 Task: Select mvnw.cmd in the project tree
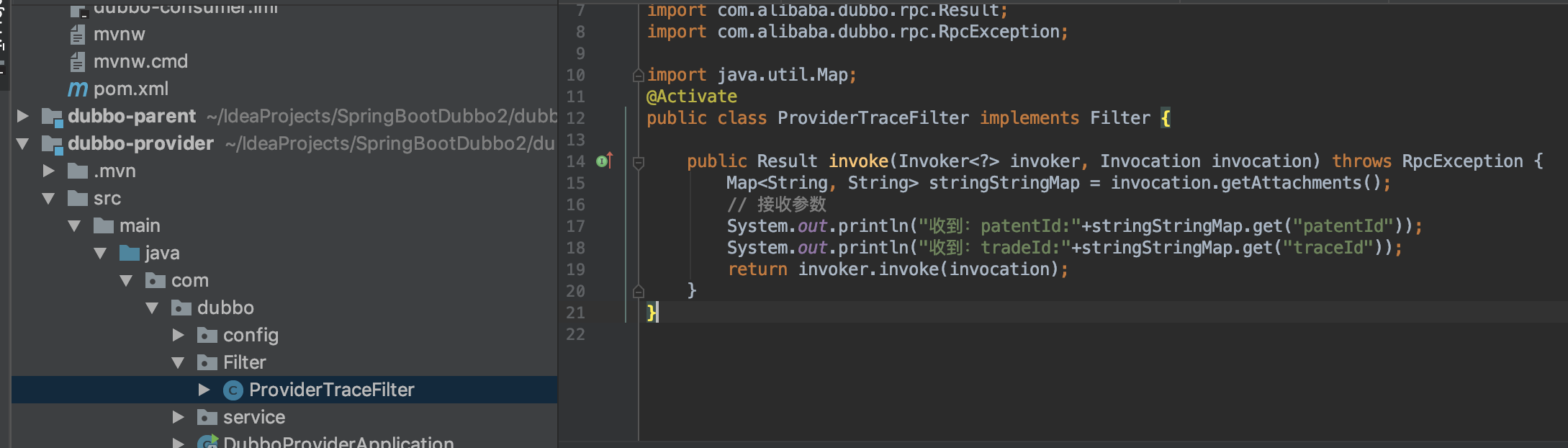[x=284, y=62]
